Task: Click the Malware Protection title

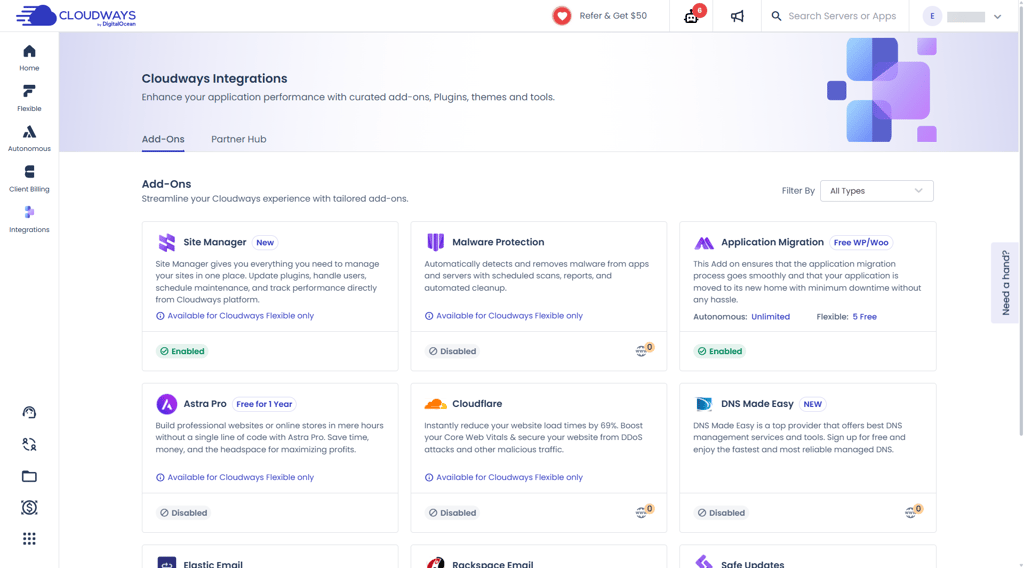Action: [x=498, y=242]
